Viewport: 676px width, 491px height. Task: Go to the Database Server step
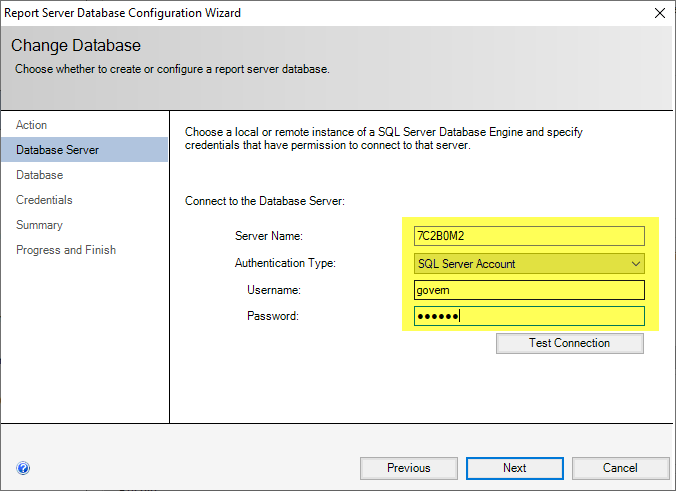(x=57, y=150)
